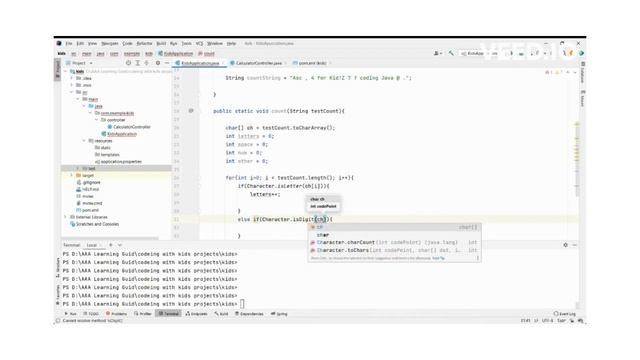Select the mvnw.cmd file
The height and width of the screenshot is (360, 640).
(89, 203)
